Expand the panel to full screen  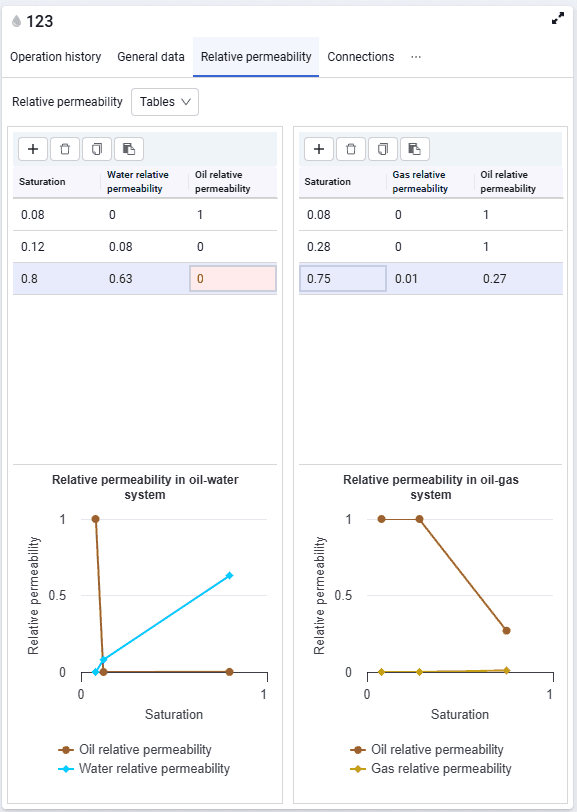(x=558, y=19)
